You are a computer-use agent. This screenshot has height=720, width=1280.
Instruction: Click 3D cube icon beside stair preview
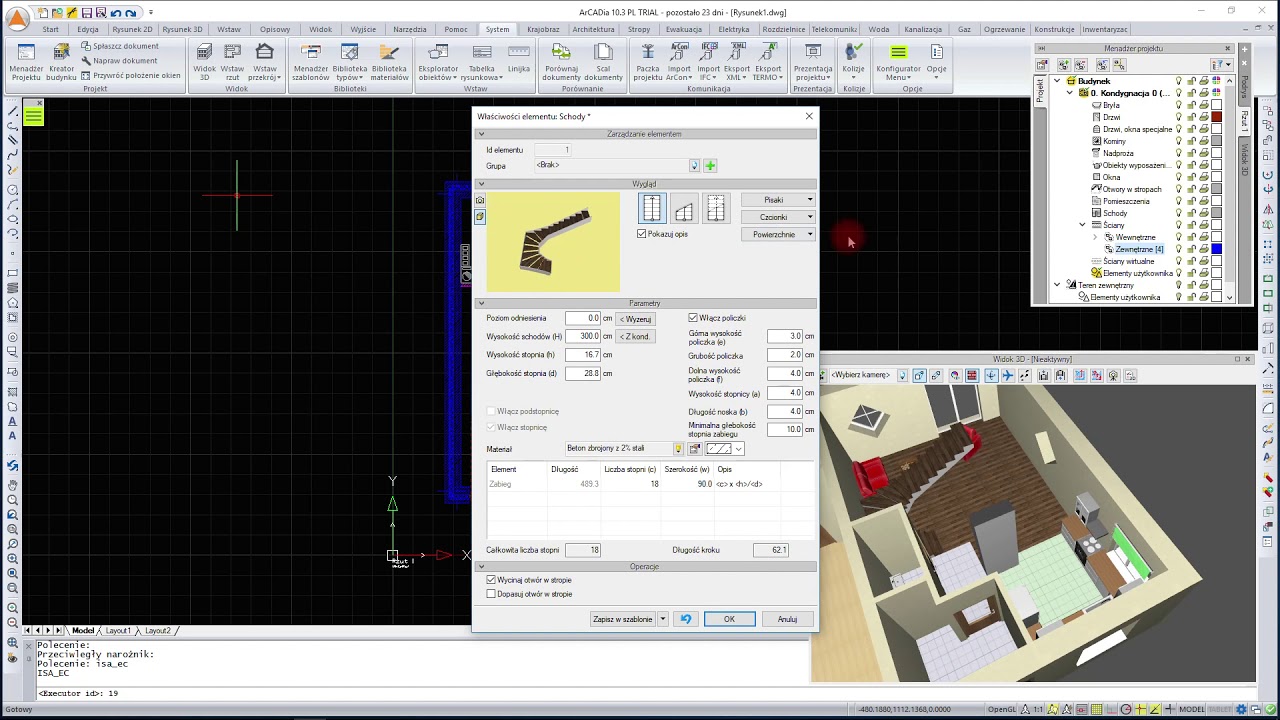[480, 216]
